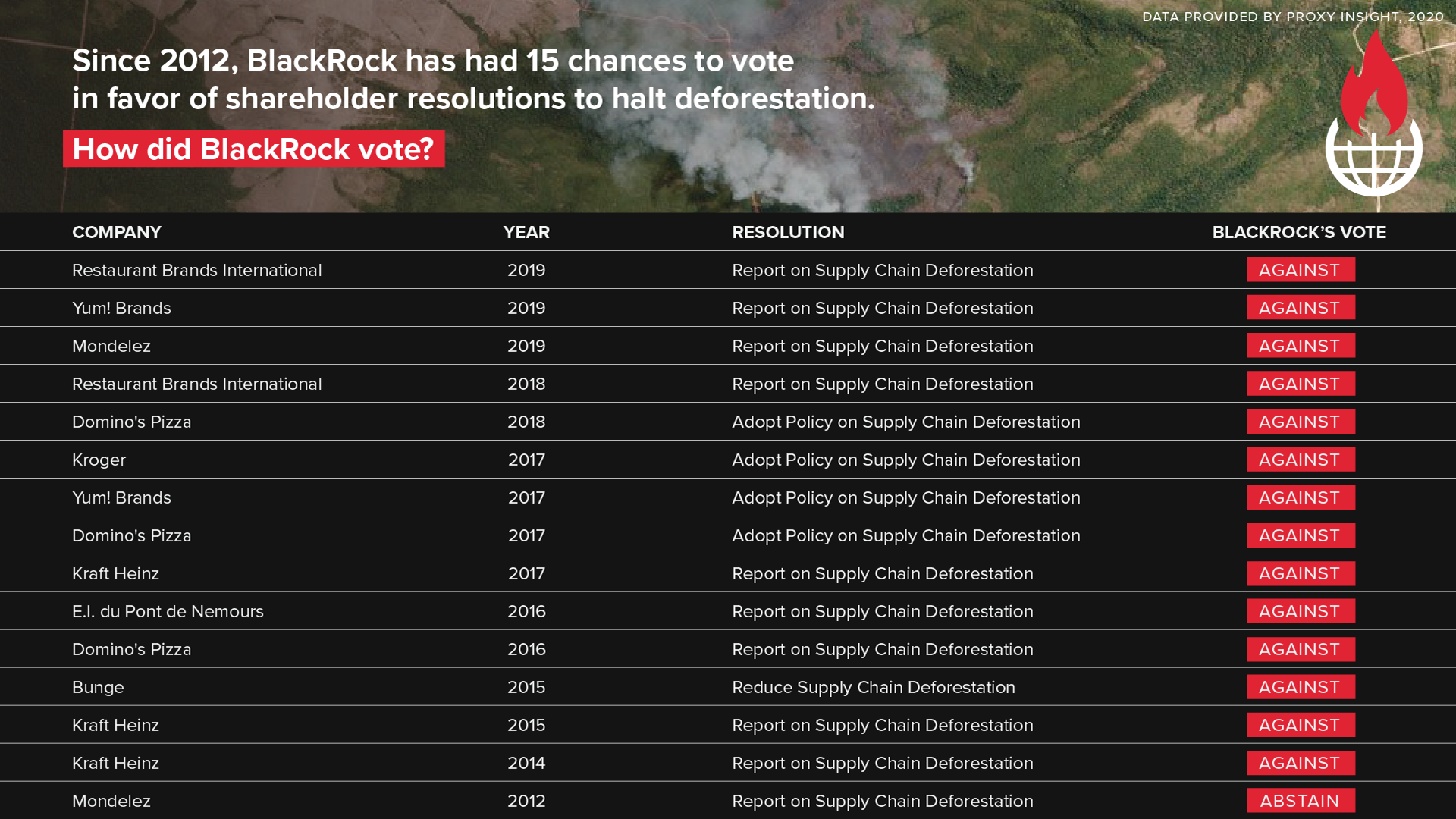Click the AGAINST badge for Restaurant Brands International 2018

pos(1301,384)
